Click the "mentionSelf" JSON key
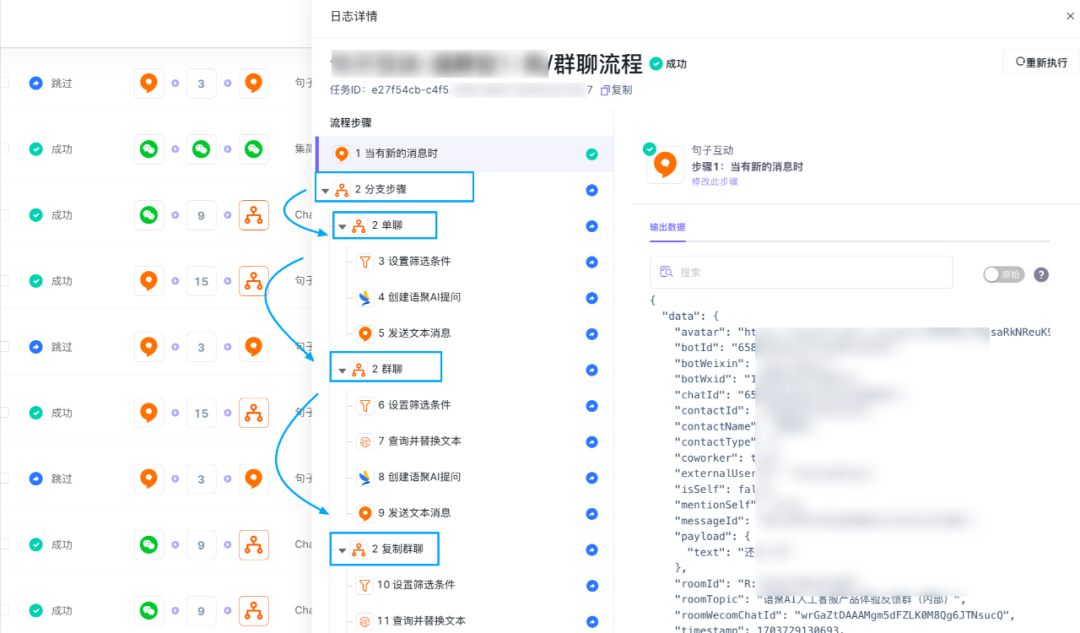Image resolution: width=1080 pixels, height=633 pixels. coord(715,505)
